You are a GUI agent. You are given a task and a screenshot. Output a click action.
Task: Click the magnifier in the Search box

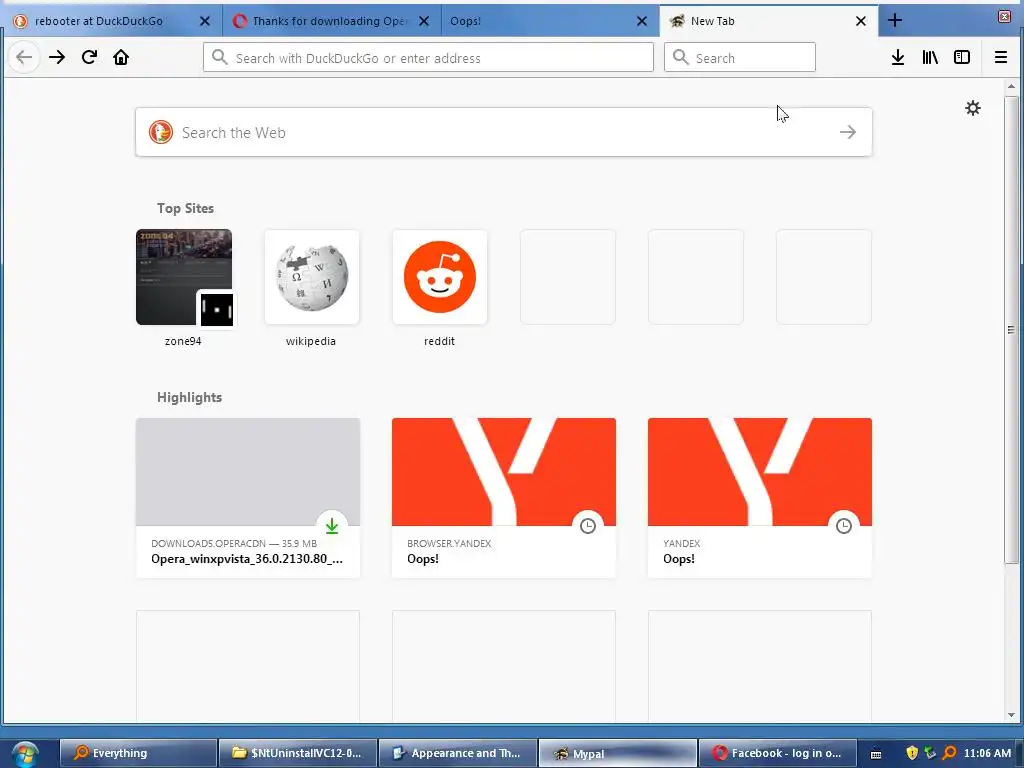[x=680, y=57]
